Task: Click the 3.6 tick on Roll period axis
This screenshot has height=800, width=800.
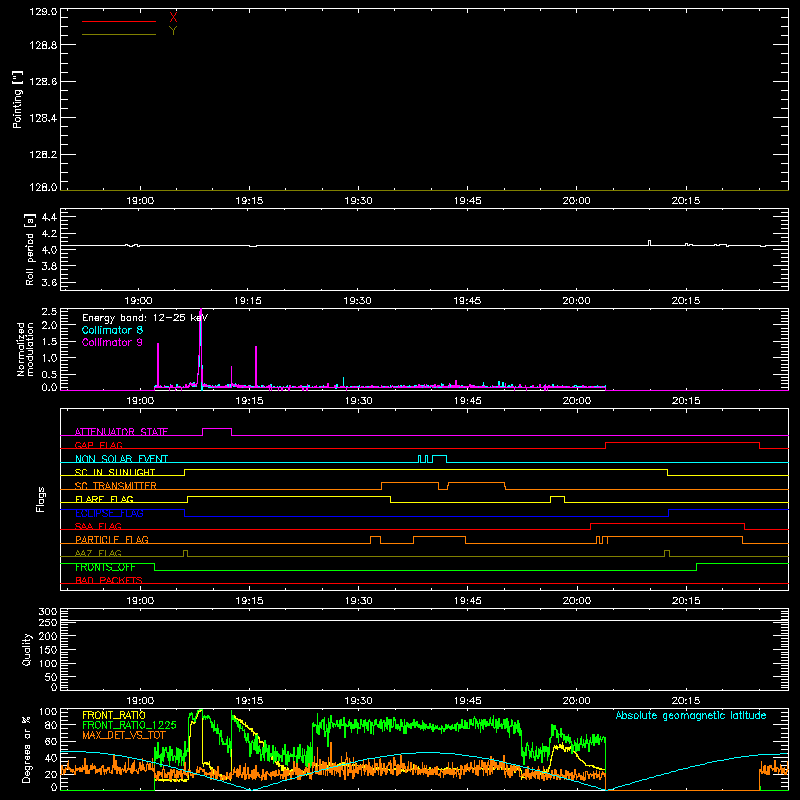Action: (x=49, y=283)
